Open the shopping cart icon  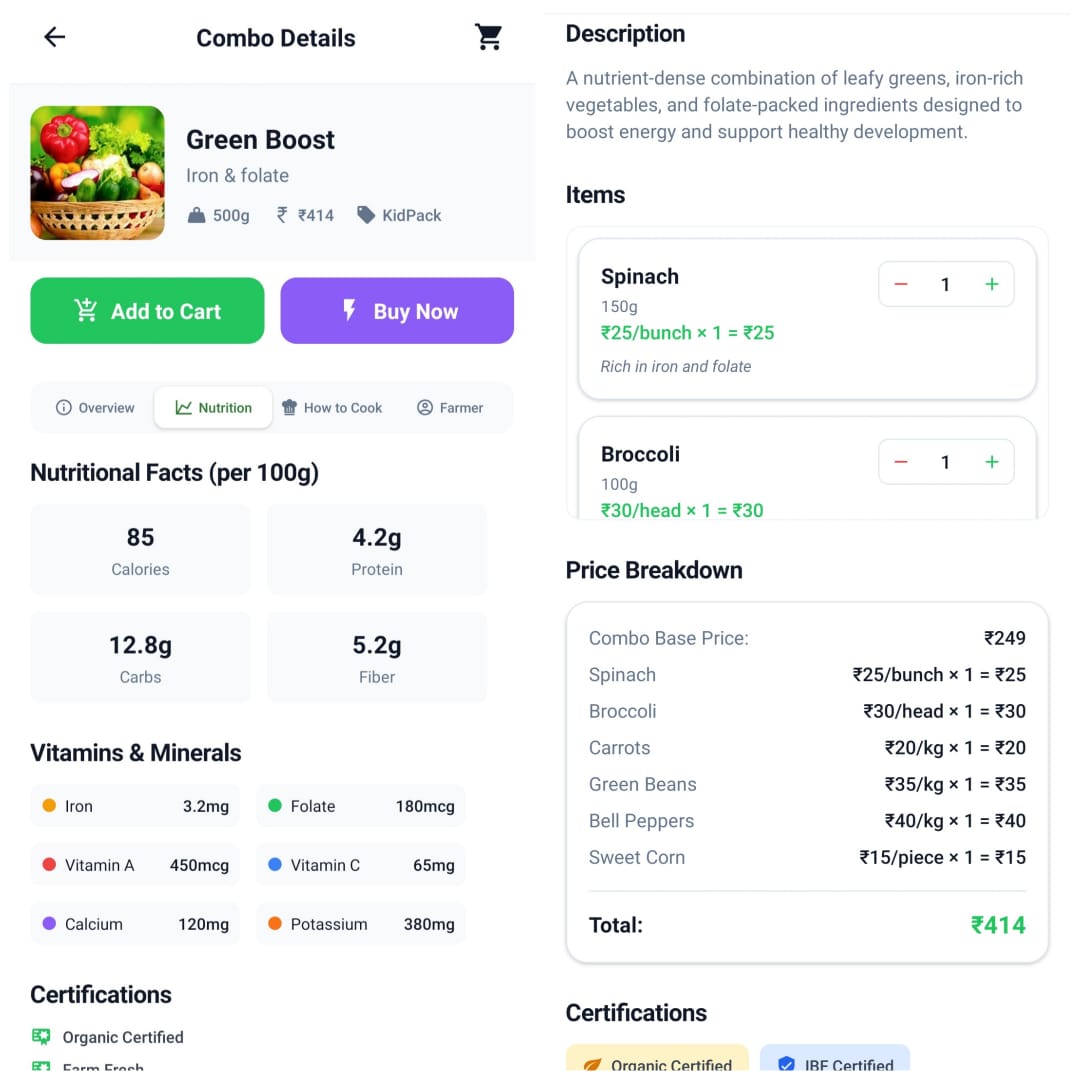tap(488, 38)
